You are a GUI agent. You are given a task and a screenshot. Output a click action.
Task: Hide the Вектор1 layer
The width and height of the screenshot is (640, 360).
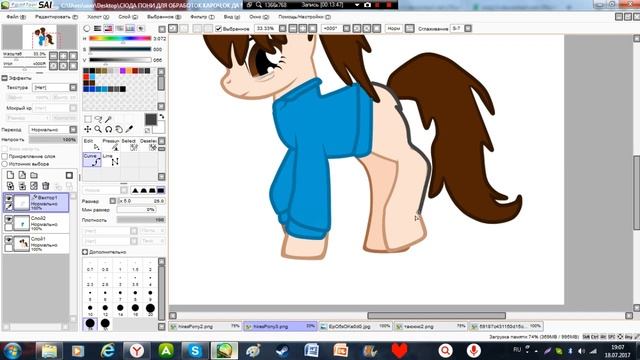tap(9, 198)
